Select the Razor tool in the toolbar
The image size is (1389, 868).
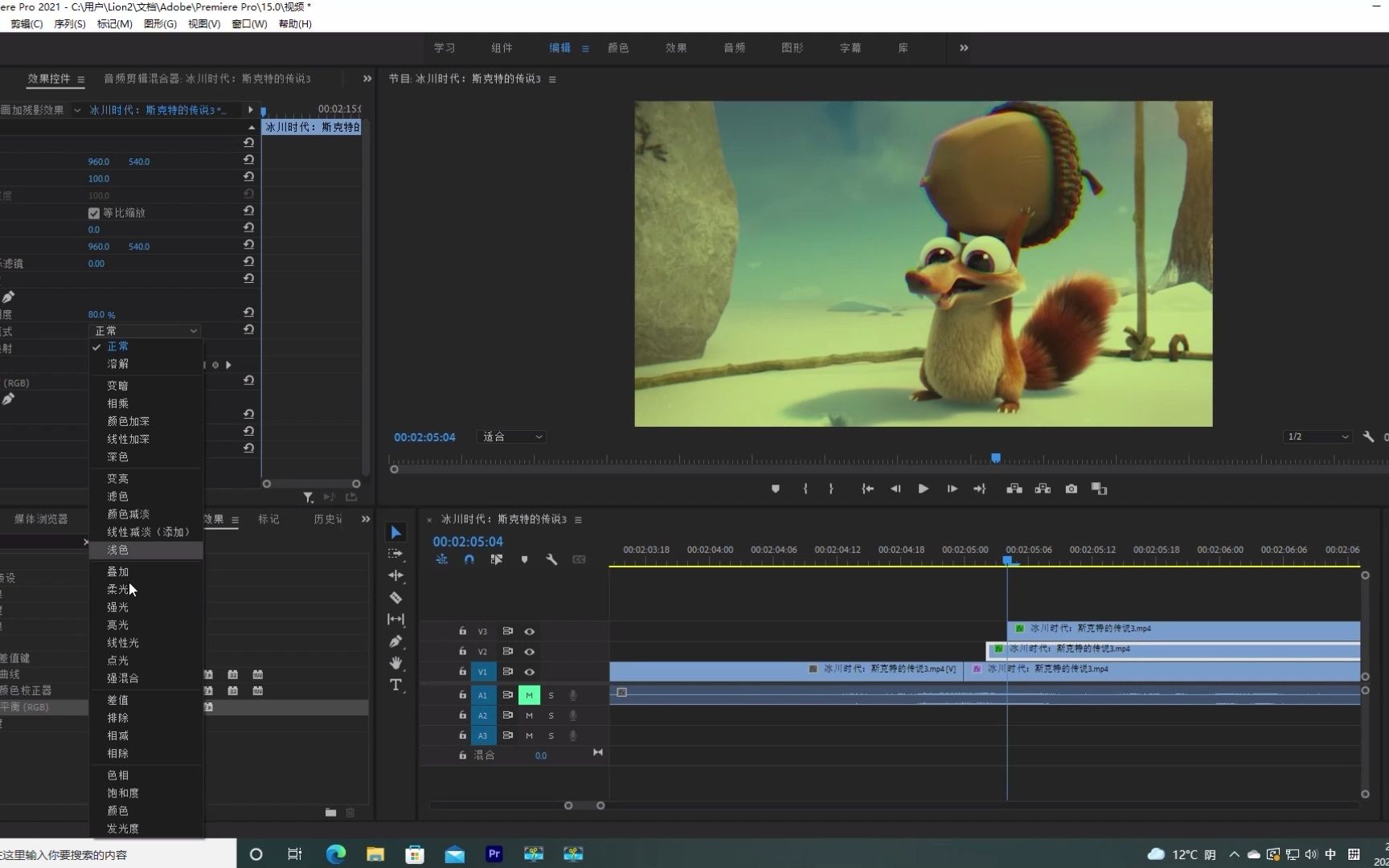[395, 597]
